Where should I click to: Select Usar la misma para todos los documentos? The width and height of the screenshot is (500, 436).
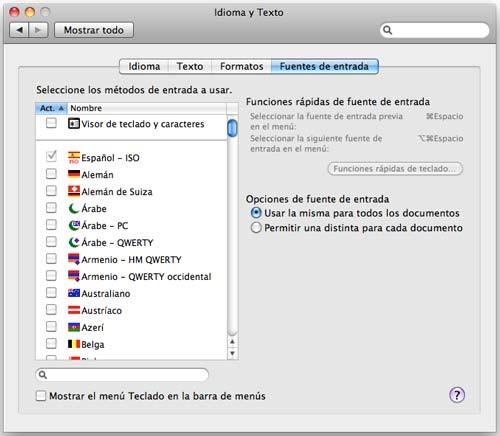tap(256, 213)
